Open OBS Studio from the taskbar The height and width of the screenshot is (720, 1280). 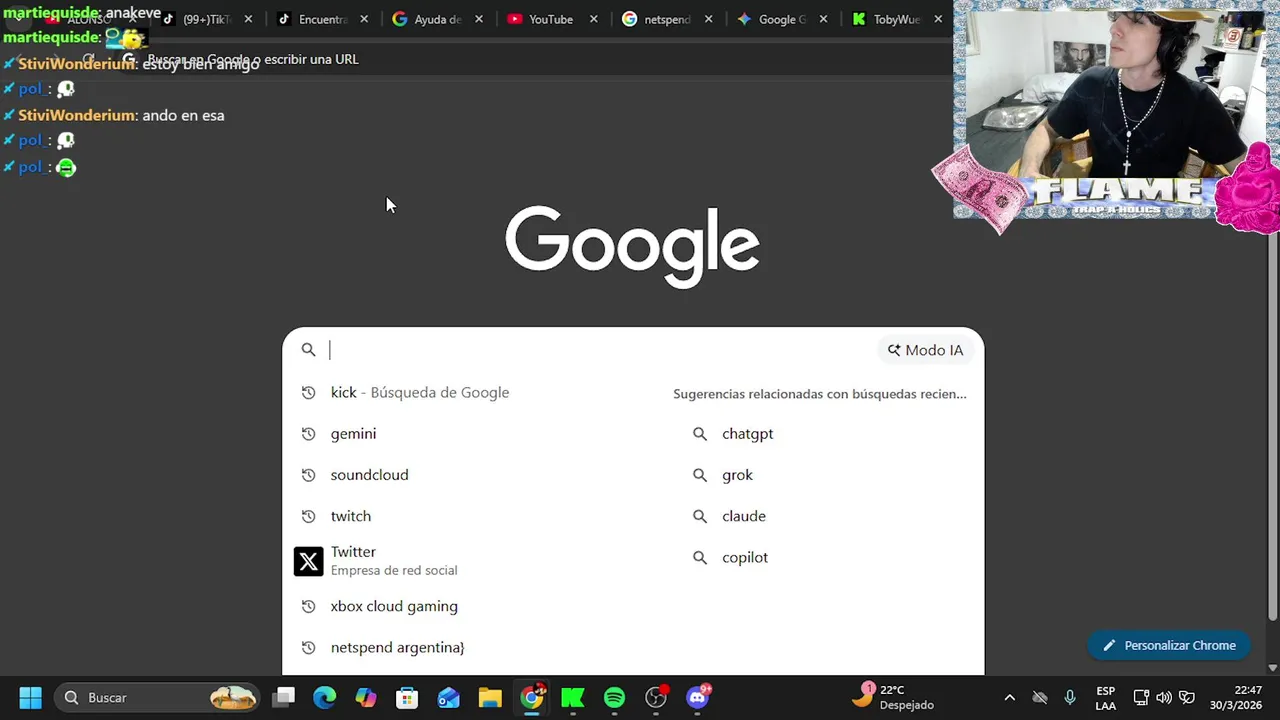(656, 697)
